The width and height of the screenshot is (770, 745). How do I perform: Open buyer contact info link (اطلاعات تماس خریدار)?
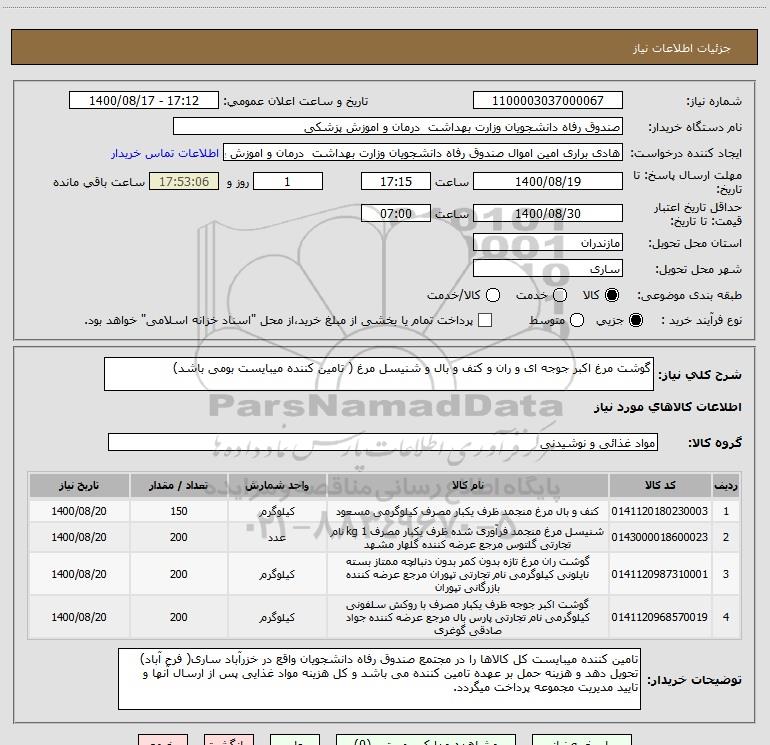pos(165,153)
